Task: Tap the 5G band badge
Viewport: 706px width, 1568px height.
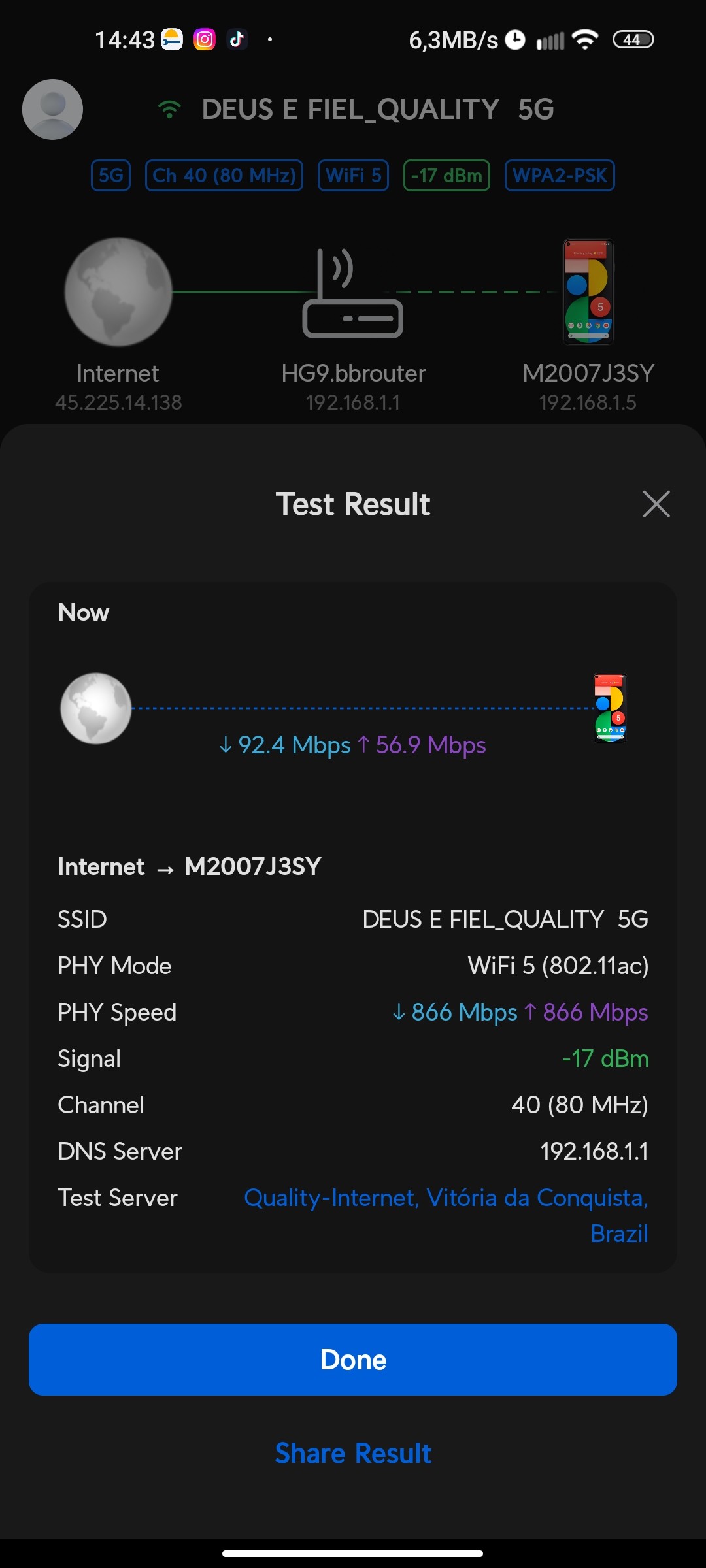Action: 110,175
